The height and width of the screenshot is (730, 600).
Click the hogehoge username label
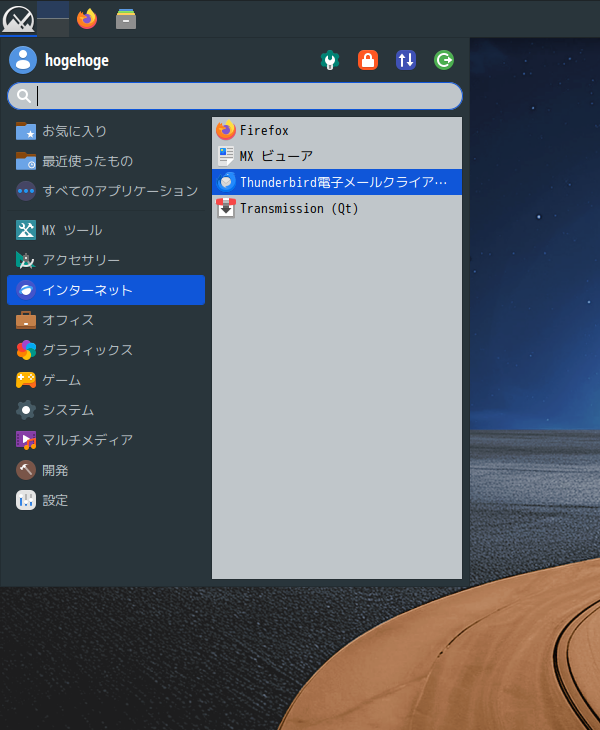point(77,61)
